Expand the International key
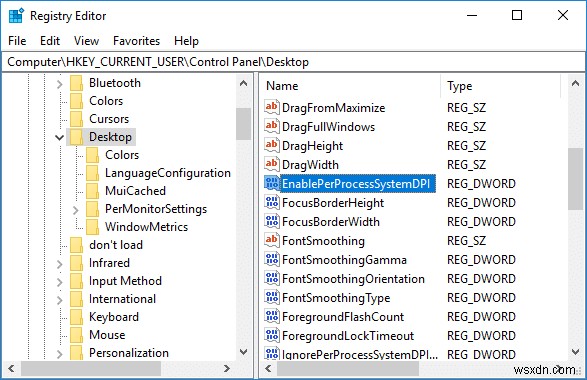The image size is (587, 380). pyautogui.click(x=60, y=300)
